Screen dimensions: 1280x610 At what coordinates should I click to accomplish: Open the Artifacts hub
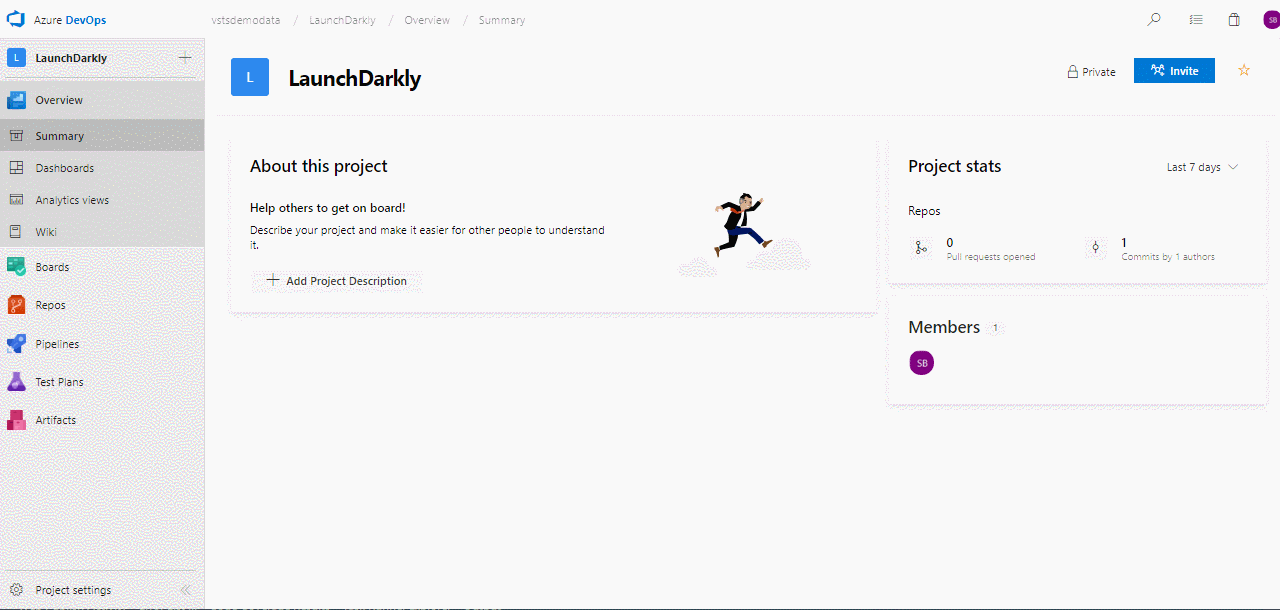coord(102,420)
